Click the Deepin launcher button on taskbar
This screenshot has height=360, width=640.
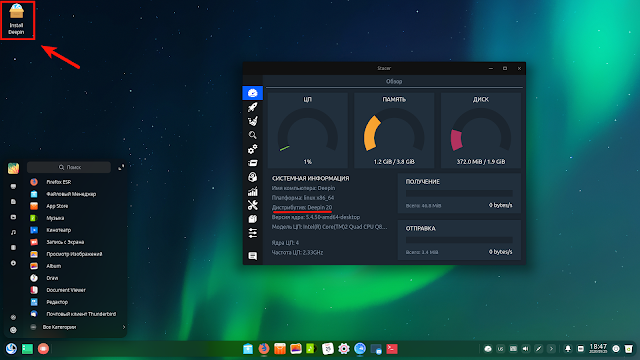(x=11, y=349)
